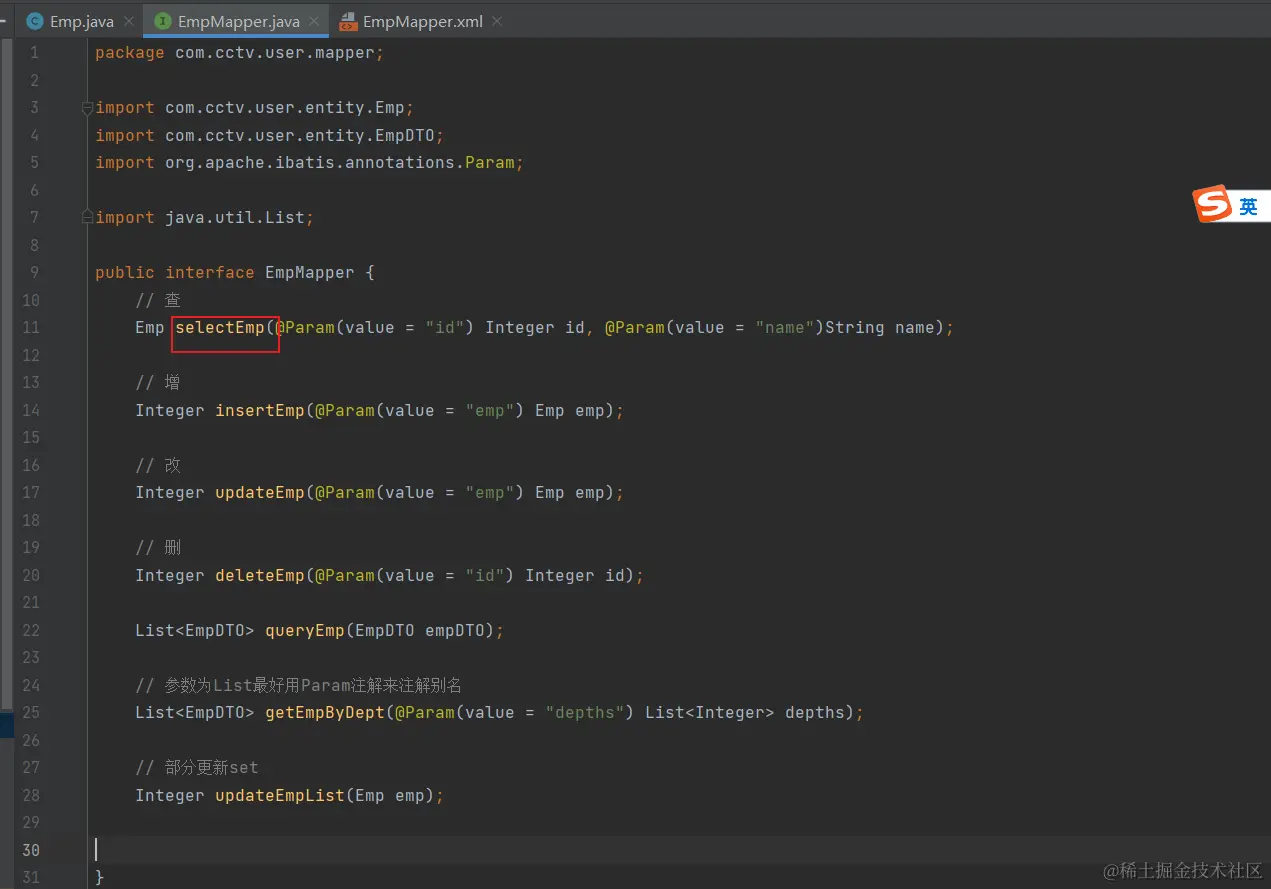The height and width of the screenshot is (889, 1271).
Task: Click line number 11 in the gutter
Action: tap(30, 327)
